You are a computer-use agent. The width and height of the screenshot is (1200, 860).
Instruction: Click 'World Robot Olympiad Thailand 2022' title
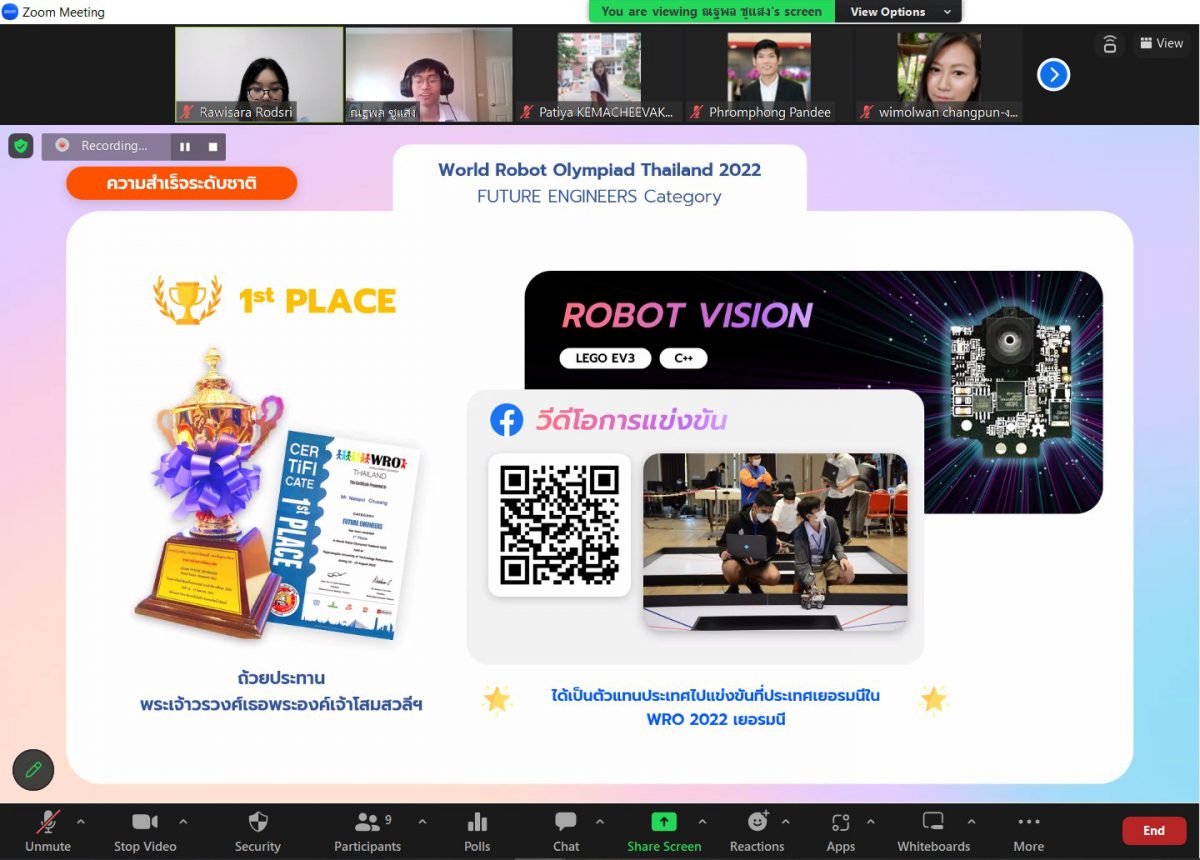tap(599, 169)
